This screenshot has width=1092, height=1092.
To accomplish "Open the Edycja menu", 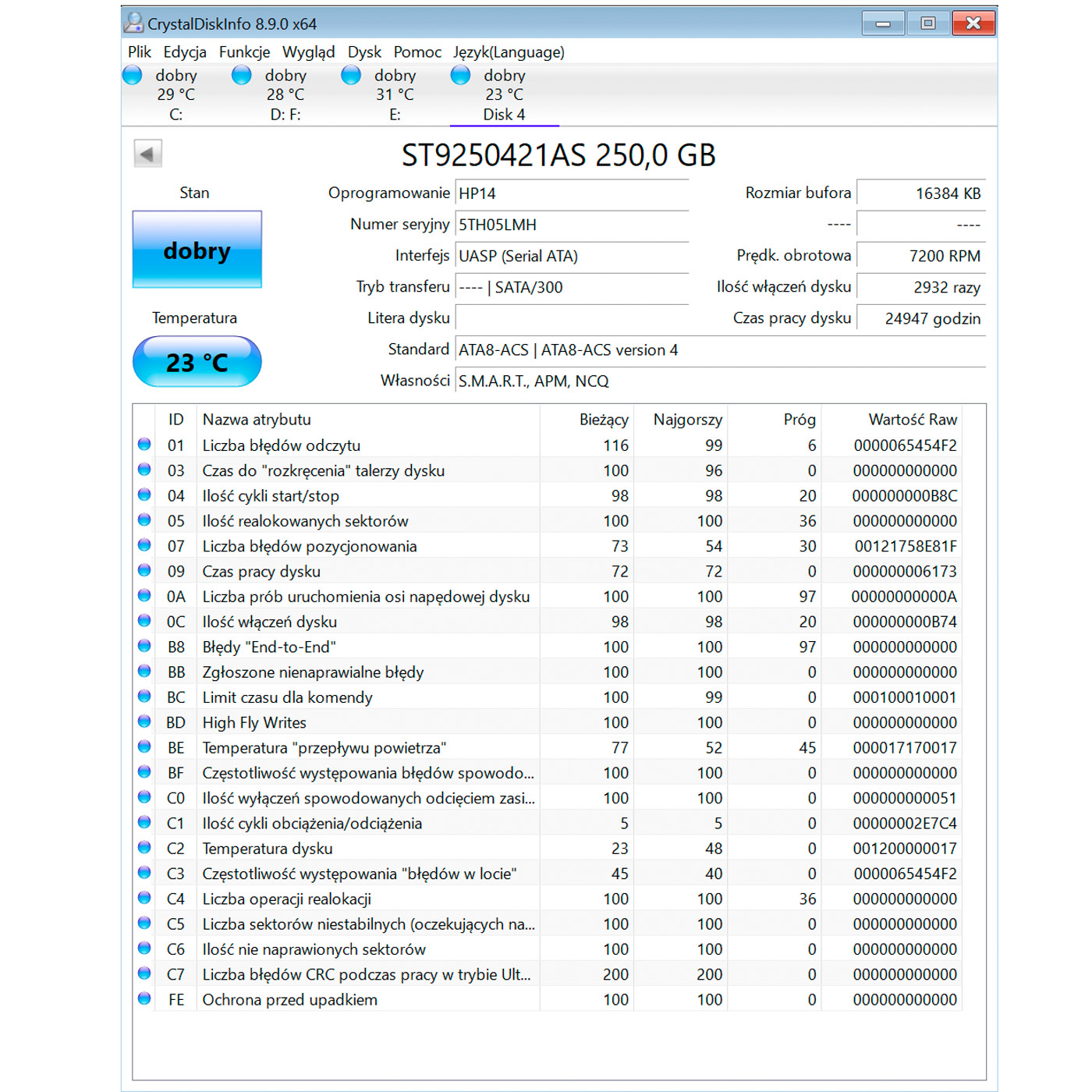I will (x=185, y=51).
